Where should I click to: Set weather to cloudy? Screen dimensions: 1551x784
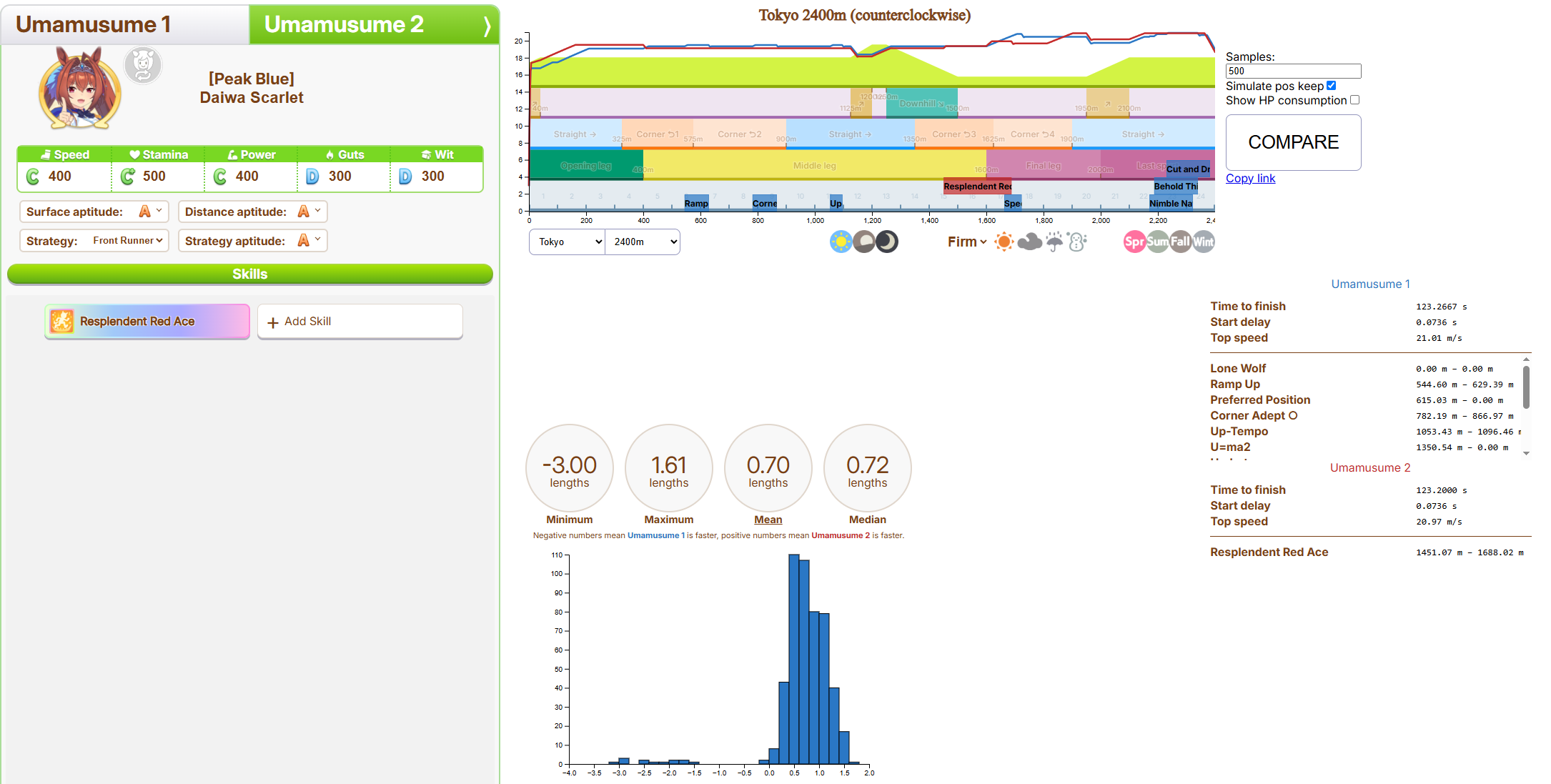click(1029, 242)
